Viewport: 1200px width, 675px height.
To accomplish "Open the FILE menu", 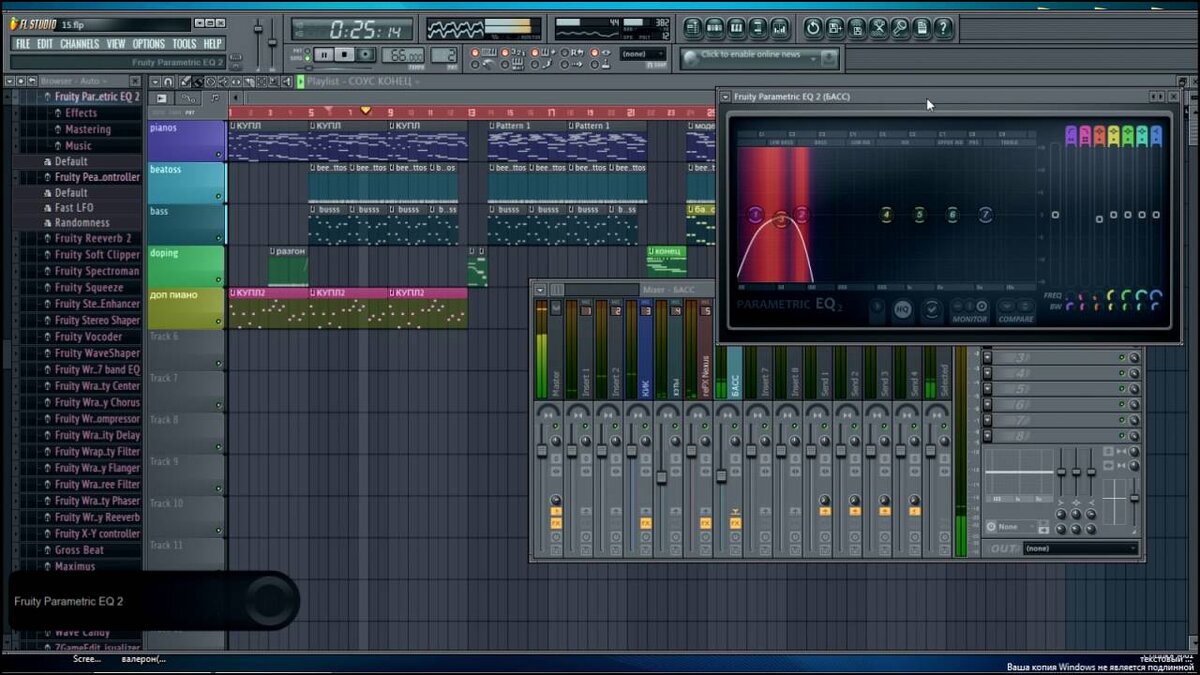I will click(x=23, y=44).
